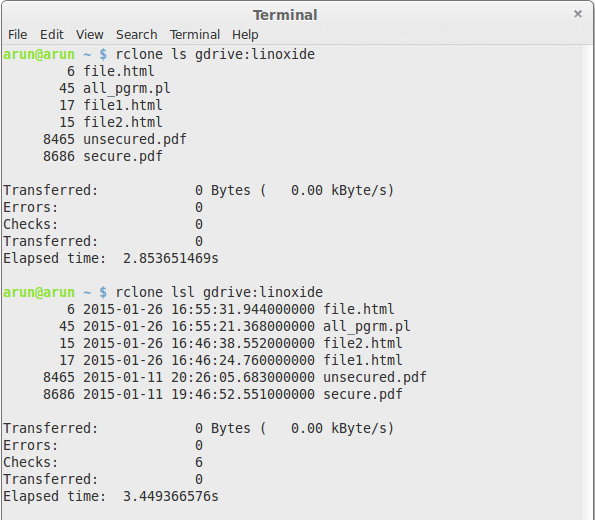Open the View menu
This screenshot has width=595, height=520.
pyautogui.click(x=89, y=35)
